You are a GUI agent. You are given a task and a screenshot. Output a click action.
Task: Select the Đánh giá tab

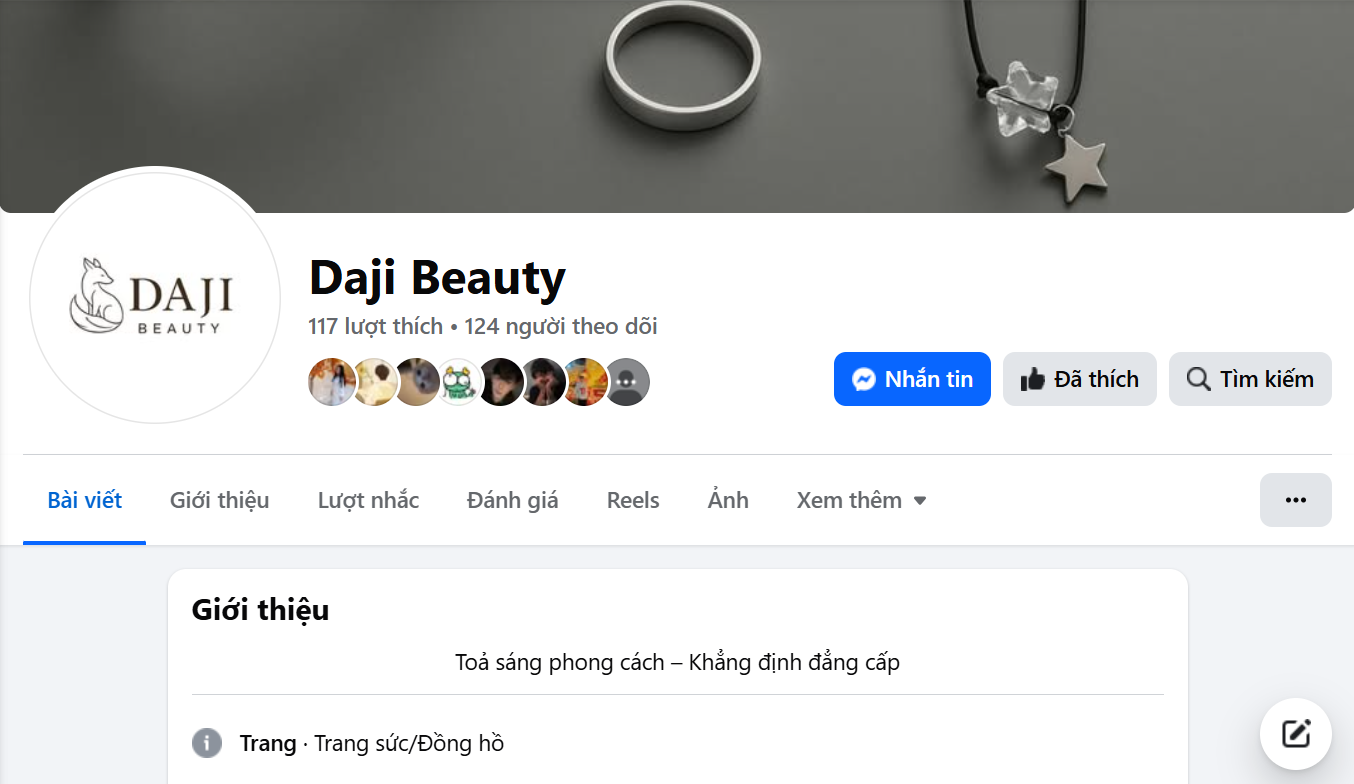513,500
